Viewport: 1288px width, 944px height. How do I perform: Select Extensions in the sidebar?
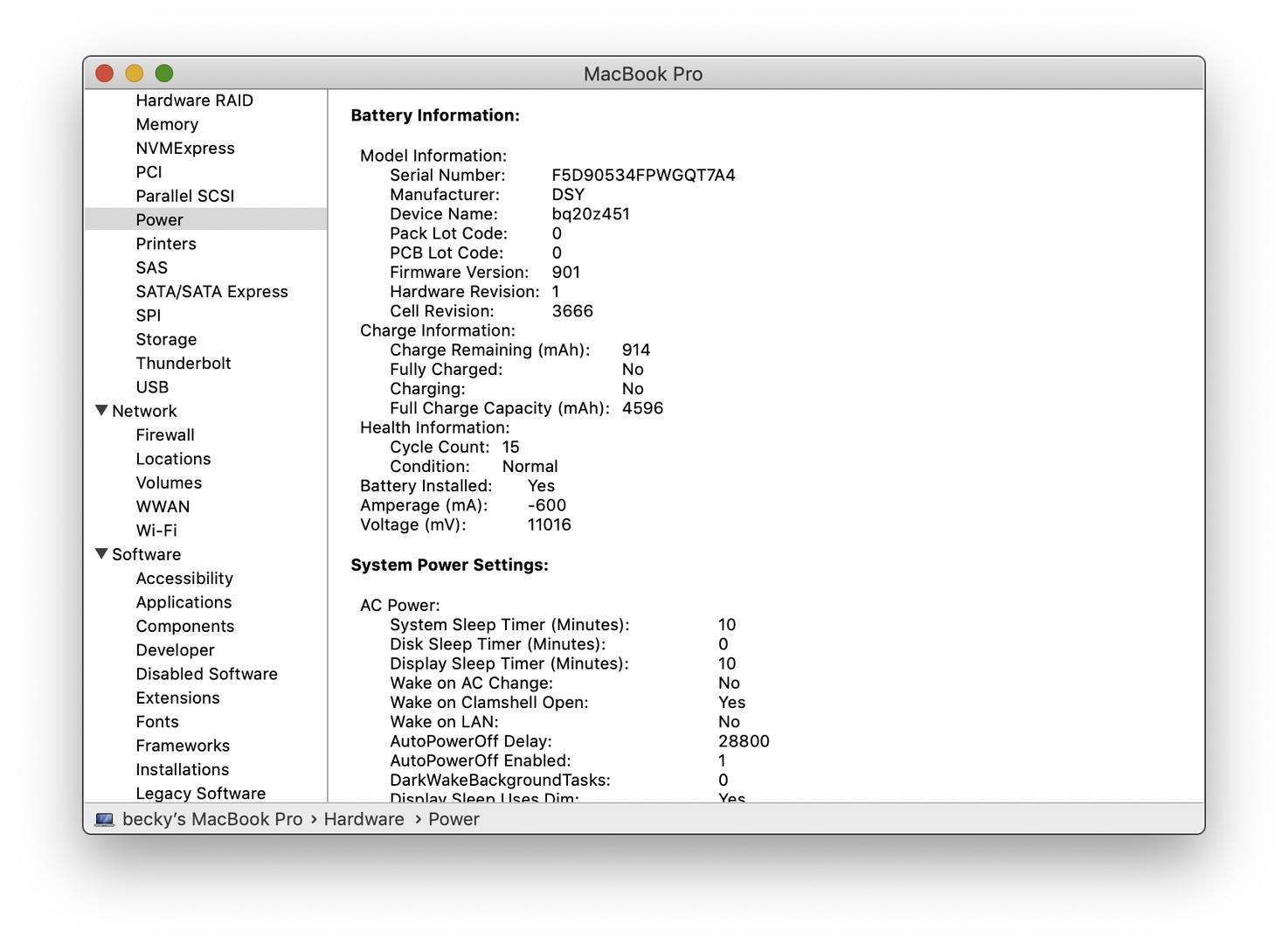coord(177,698)
